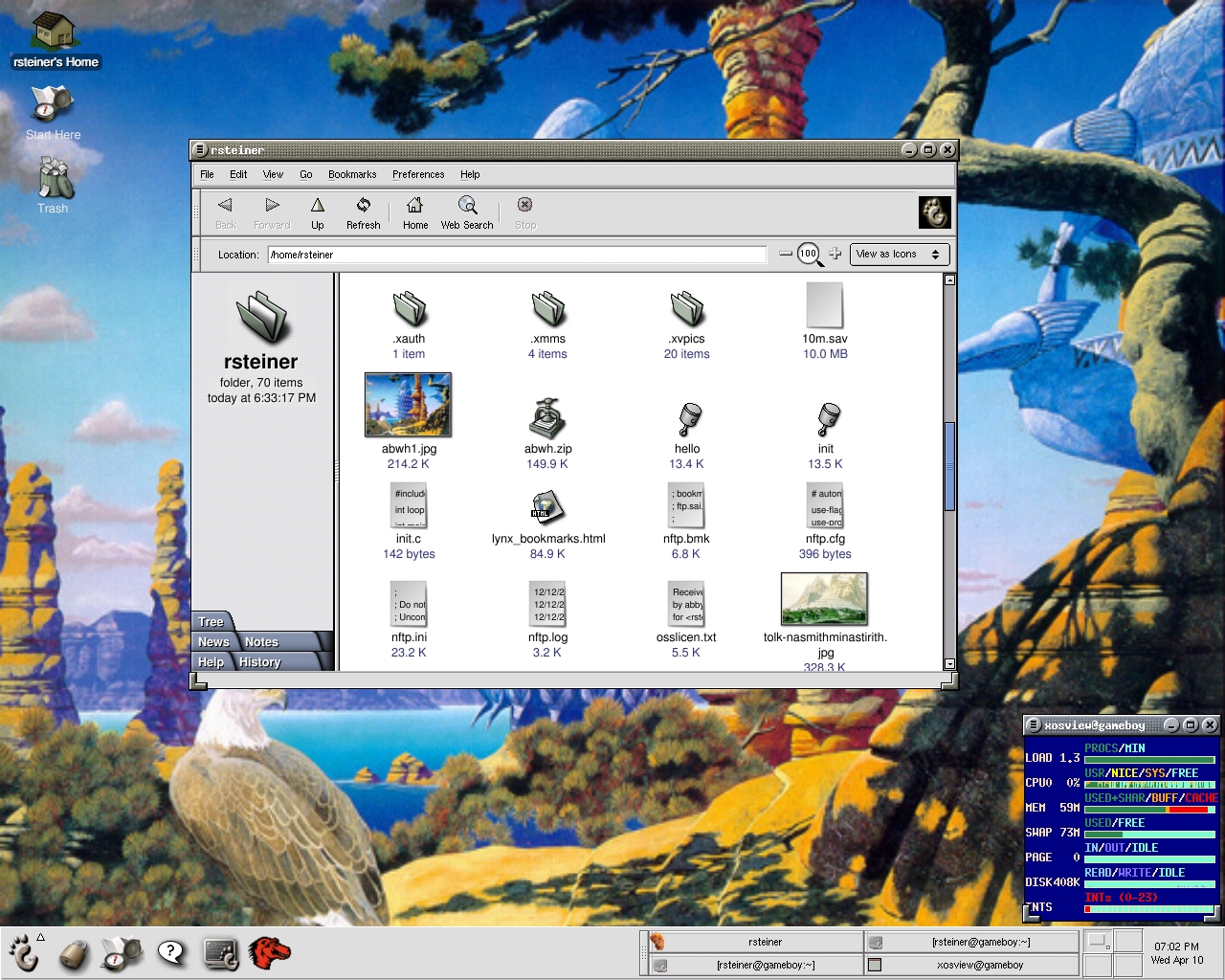Switch to rsteiner task in tasklist

(x=756, y=943)
